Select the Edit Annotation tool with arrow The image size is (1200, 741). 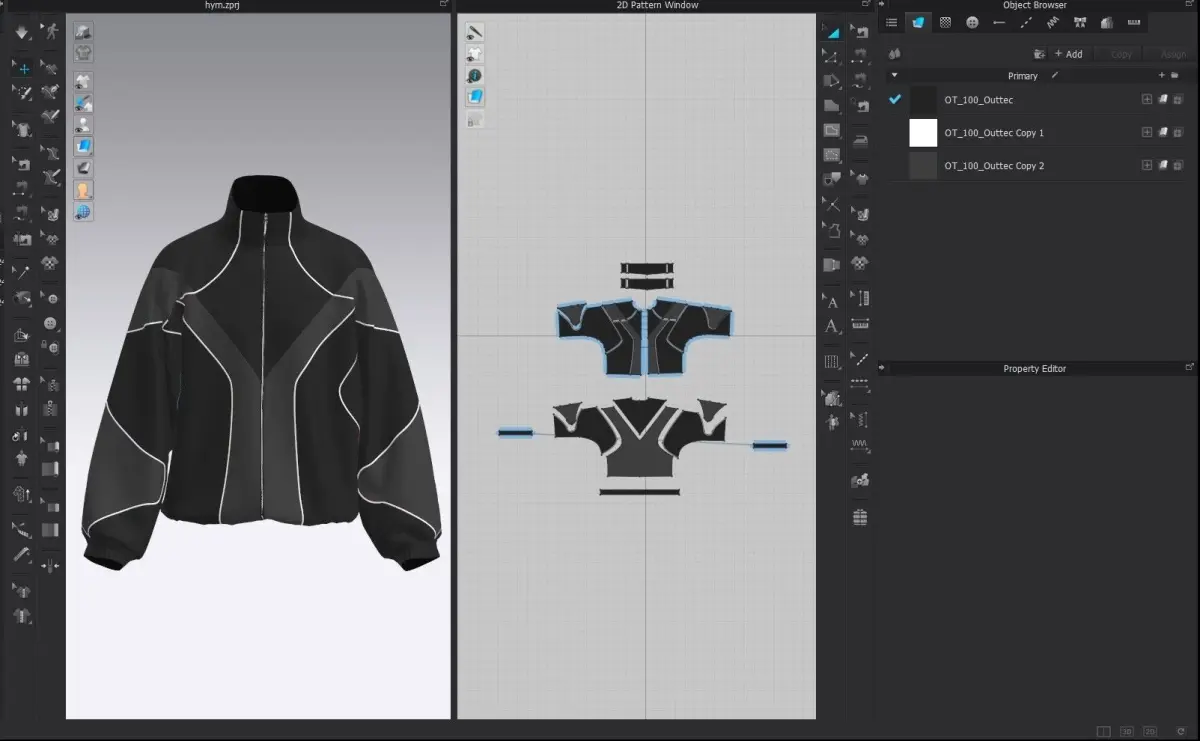pyautogui.click(x=832, y=301)
